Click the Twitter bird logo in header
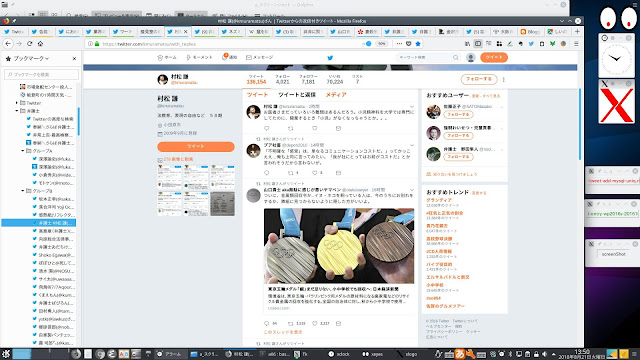The width and height of the screenshot is (640, 360). (x=330, y=58)
